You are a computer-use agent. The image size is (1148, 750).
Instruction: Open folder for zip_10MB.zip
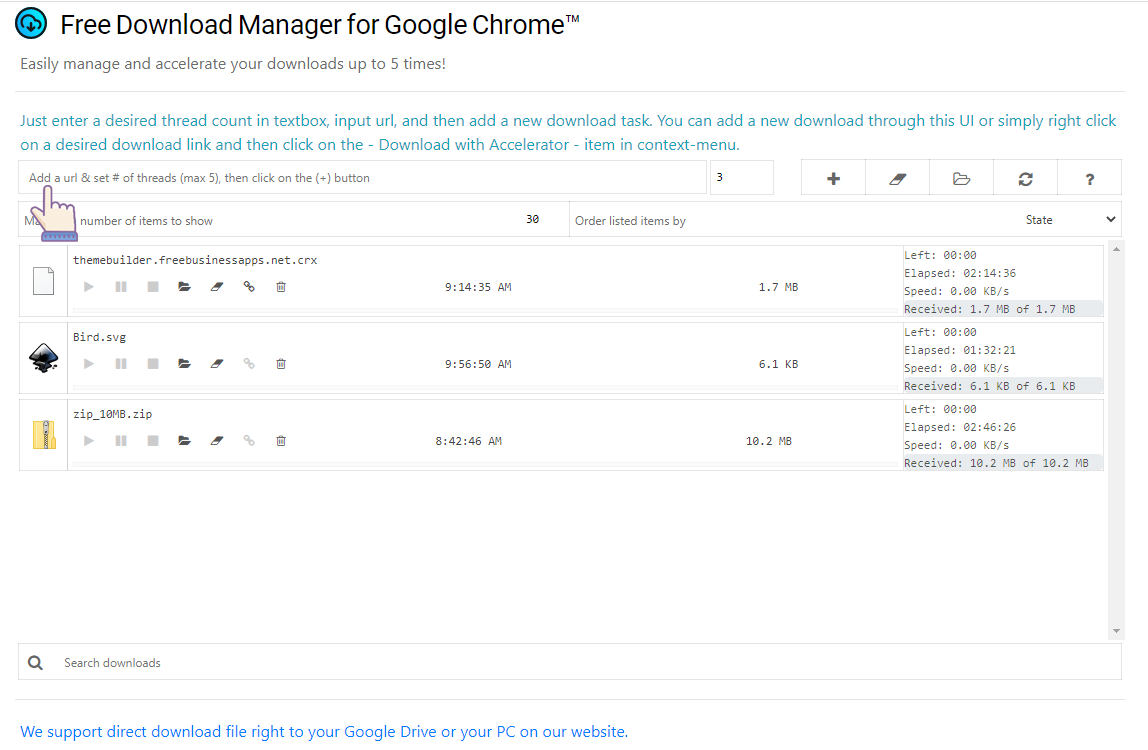click(x=184, y=441)
